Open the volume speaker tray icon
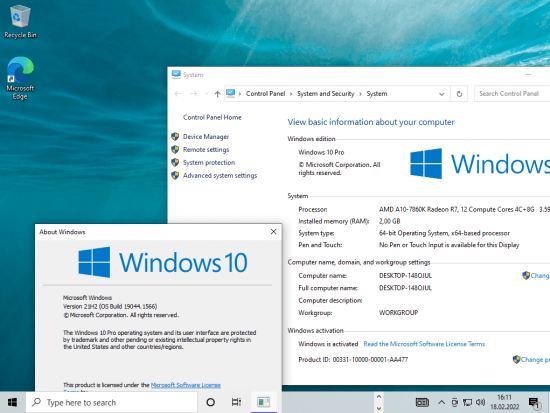The image size is (550, 413). tap(481, 402)
